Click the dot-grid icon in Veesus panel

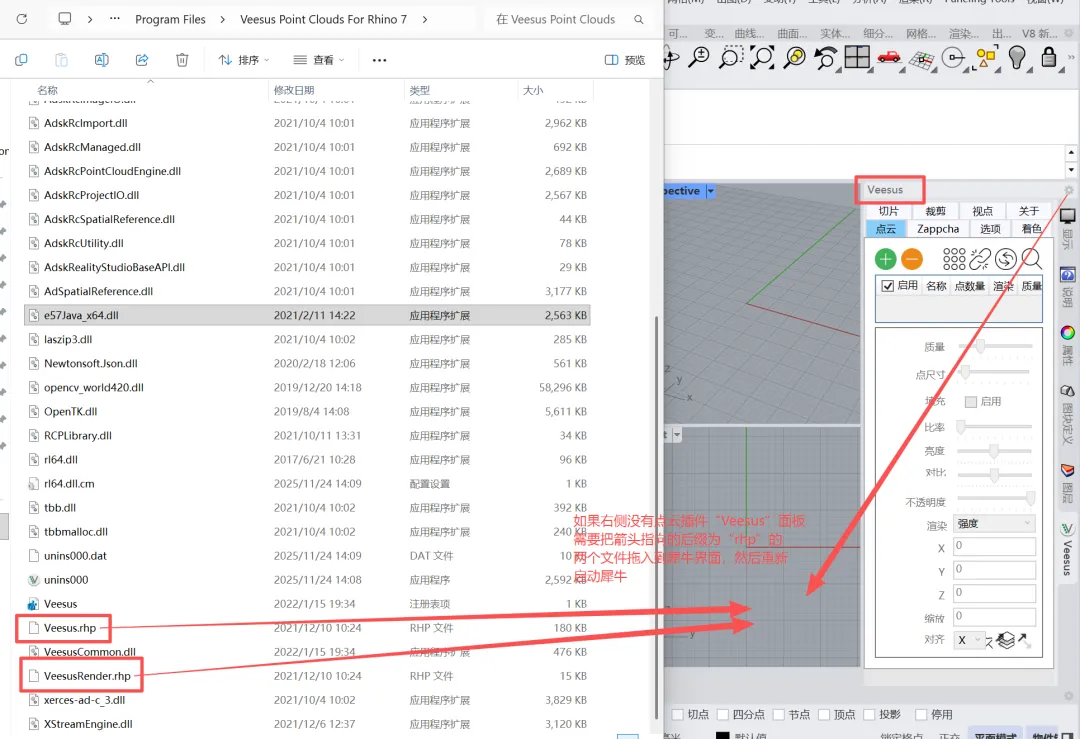pyautogui.click(x=954, y=259)
